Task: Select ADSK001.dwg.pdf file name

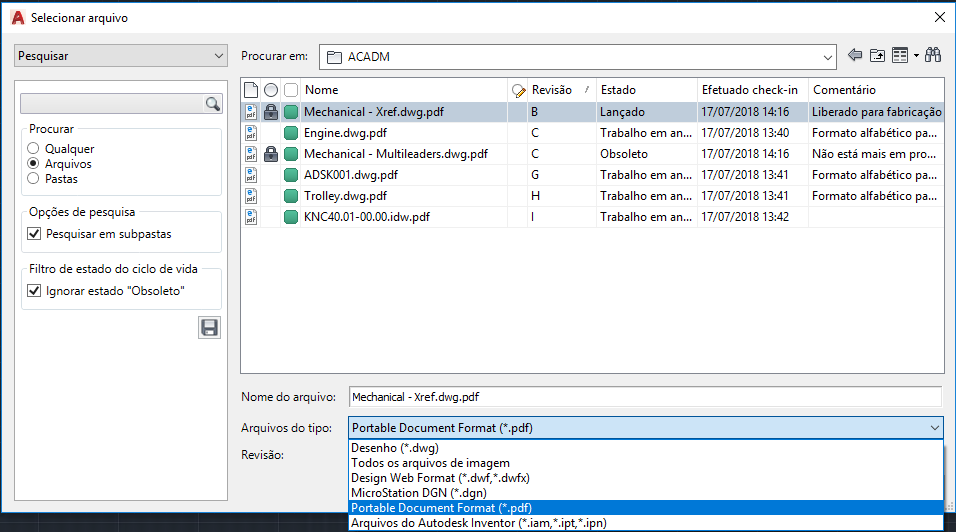Action: [x=351, y=175]
